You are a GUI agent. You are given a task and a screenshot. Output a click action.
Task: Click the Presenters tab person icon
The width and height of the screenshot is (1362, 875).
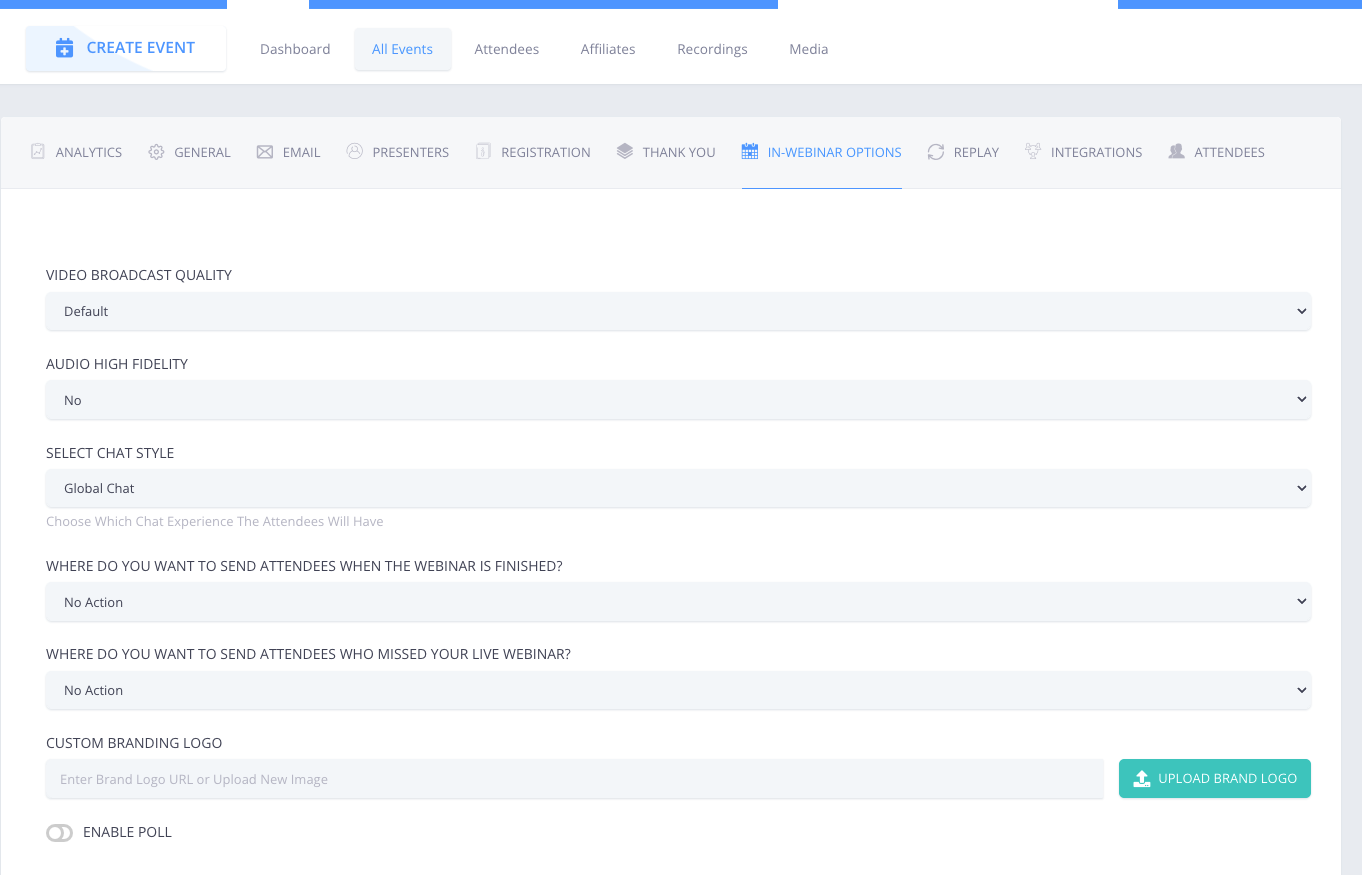[354, 151]
